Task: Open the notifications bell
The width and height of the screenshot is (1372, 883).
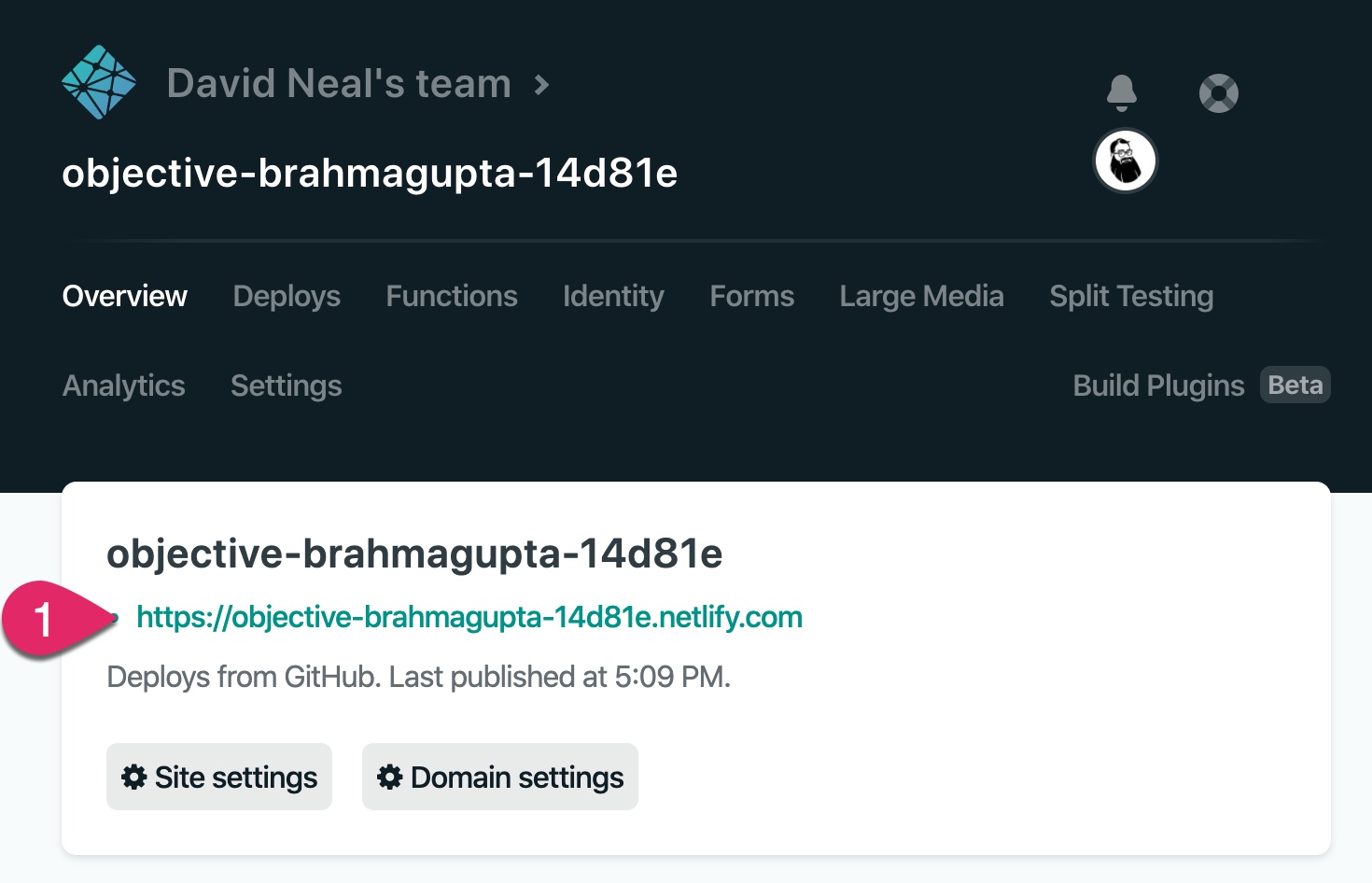Action: pyautogui.click(x=1121, y=92)
